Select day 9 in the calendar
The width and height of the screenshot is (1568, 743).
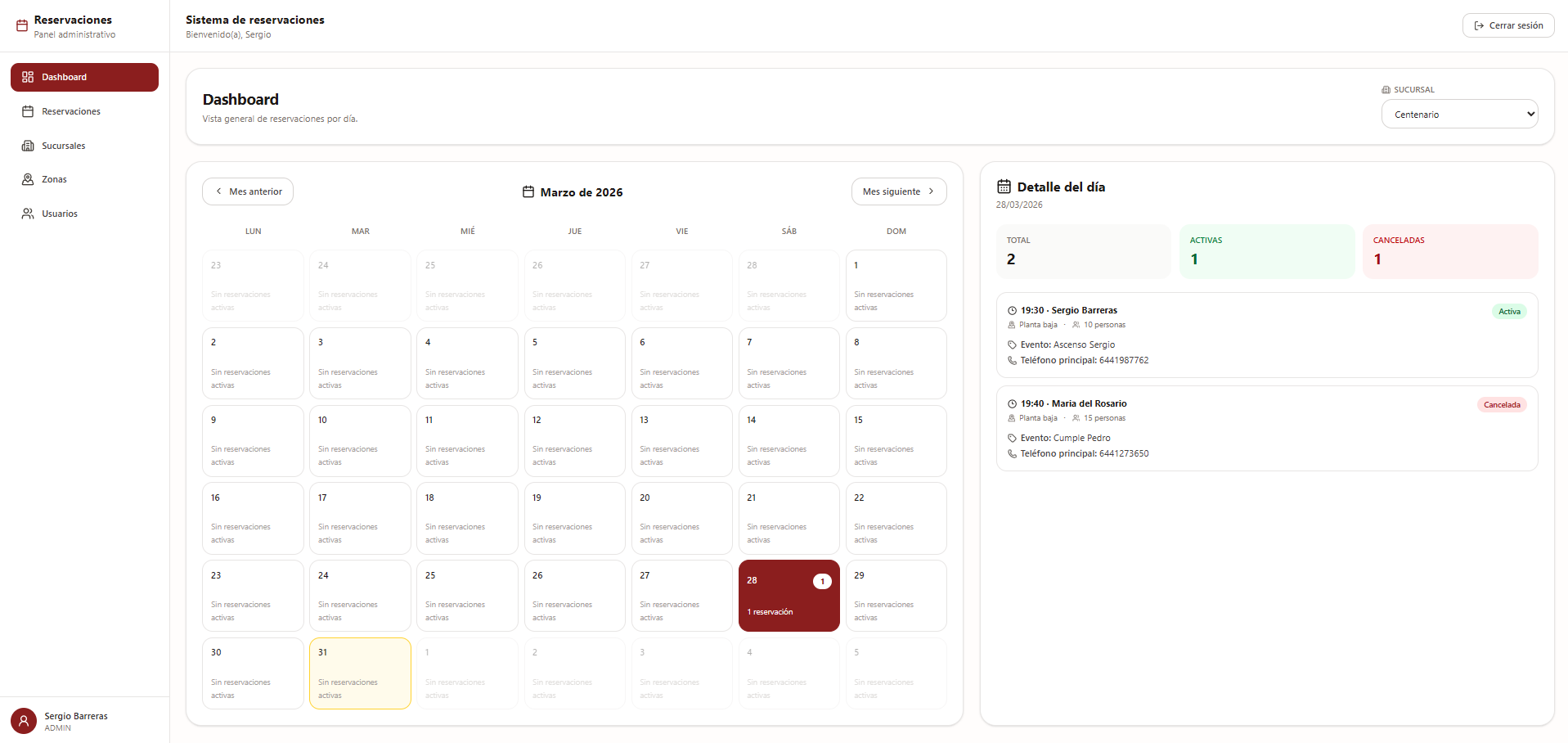tap(253, 441)
